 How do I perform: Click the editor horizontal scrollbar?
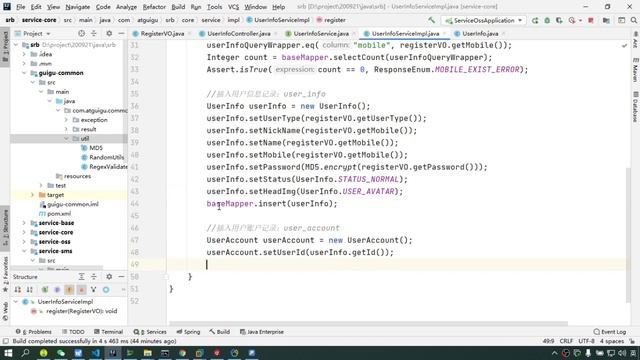coord(369,324)
